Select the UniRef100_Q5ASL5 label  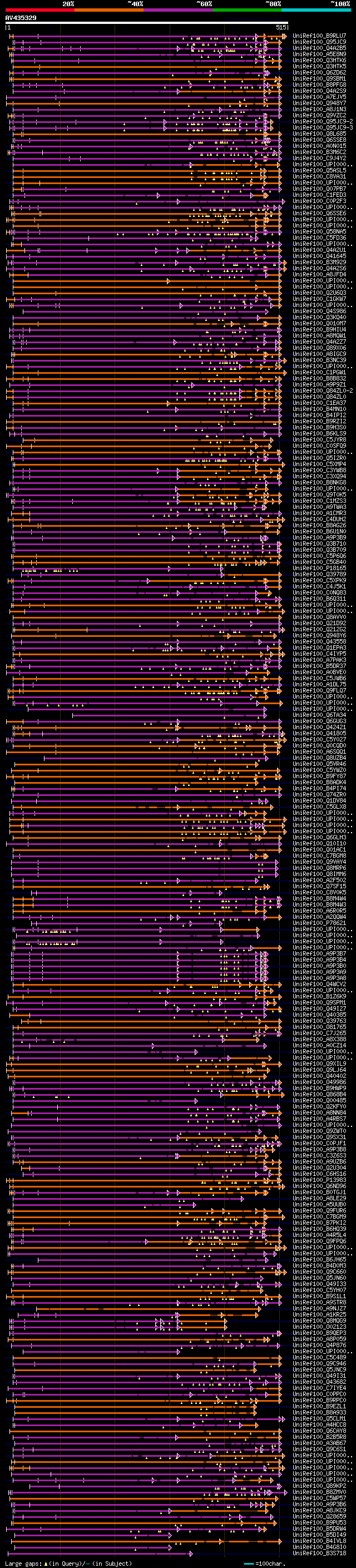pyautogui.click(x=319, y=170)
